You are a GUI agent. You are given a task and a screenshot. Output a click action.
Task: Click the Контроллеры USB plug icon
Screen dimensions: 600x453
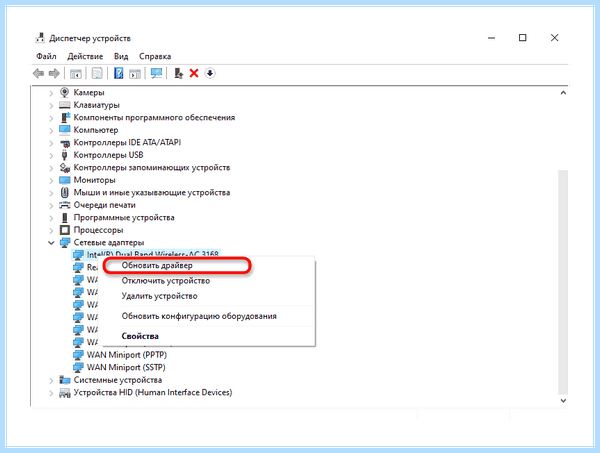[65, 155]
